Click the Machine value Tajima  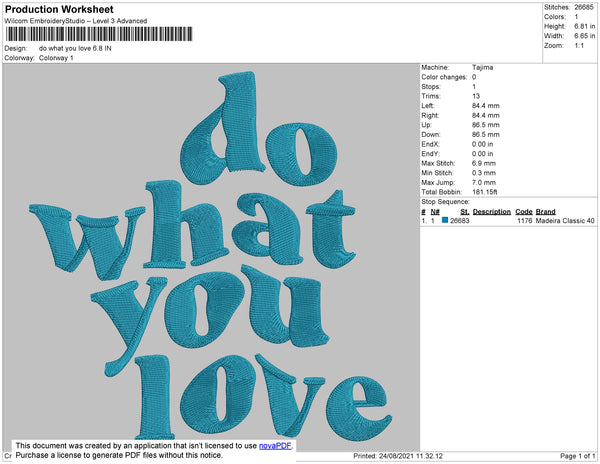tap(482, 68)
